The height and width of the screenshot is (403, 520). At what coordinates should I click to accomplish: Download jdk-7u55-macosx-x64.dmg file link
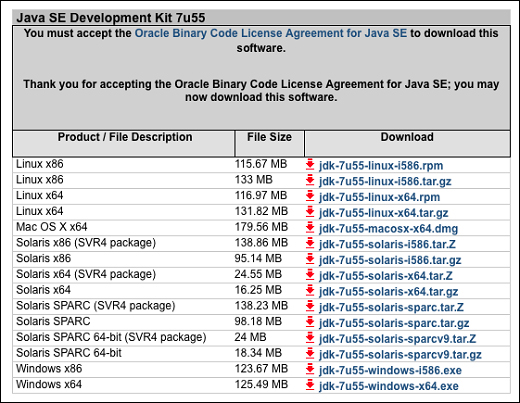pyautogui.click(x=388, y=229)
